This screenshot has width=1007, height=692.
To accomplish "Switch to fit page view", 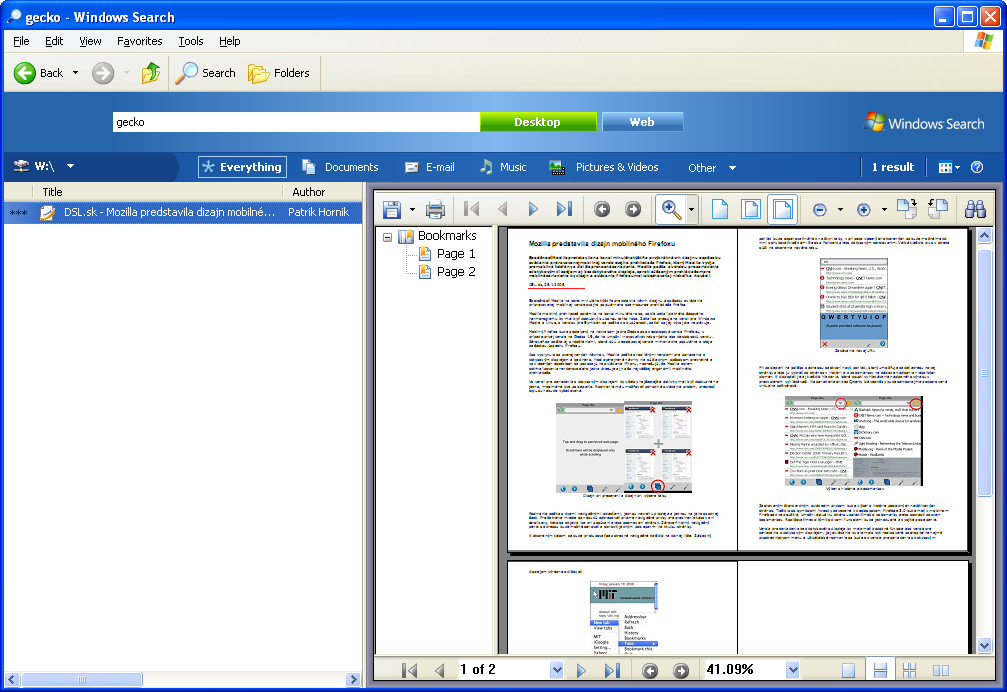I will (x=751, y=209).
